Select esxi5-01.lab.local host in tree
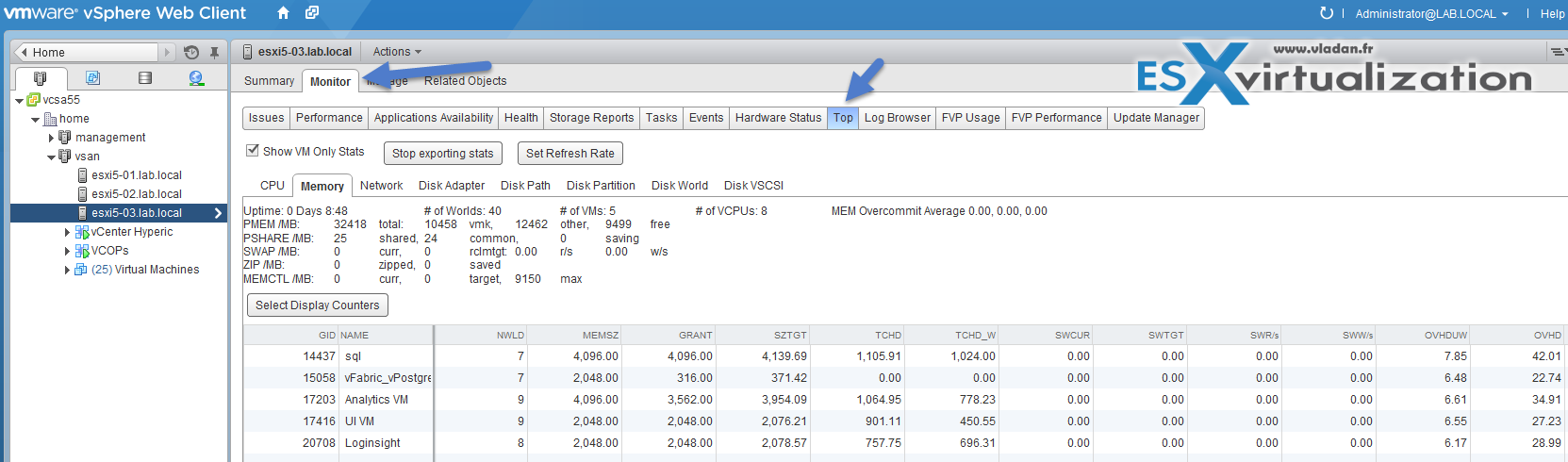Image resolution: width=1568 pixels, height=462 pixels. 136,175
